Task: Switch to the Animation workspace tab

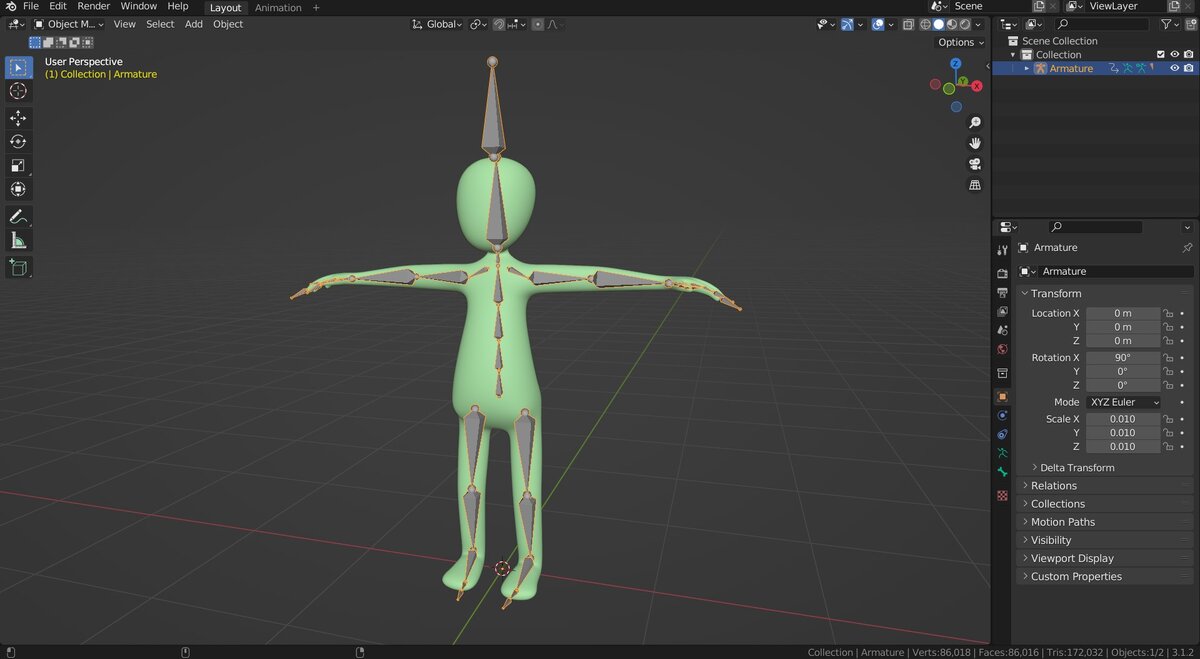Action: 278,8
